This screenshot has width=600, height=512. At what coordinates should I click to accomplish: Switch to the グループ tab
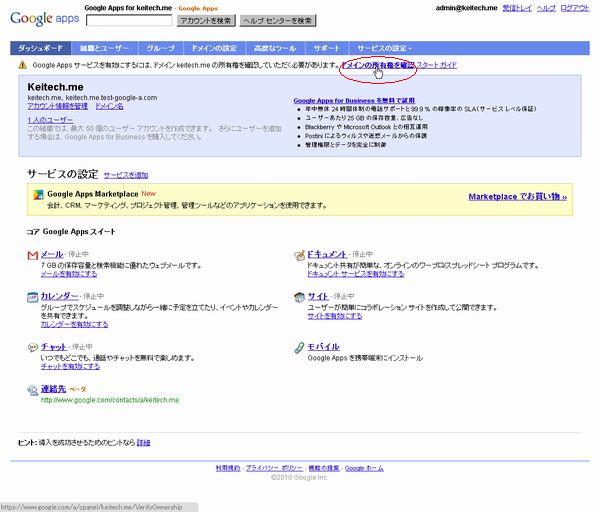[161, 48]
